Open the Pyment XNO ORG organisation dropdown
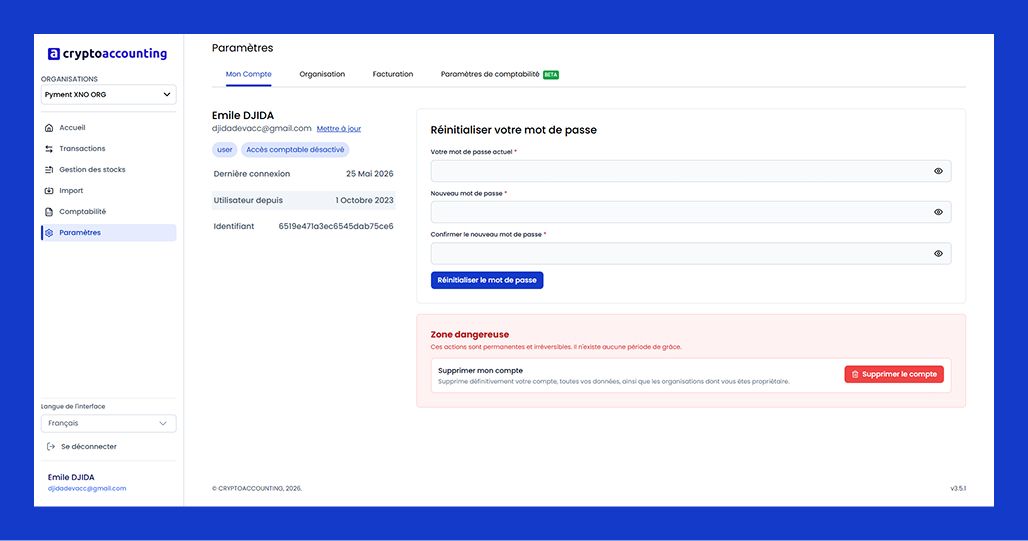The image size is (1028, 541). 108,94
